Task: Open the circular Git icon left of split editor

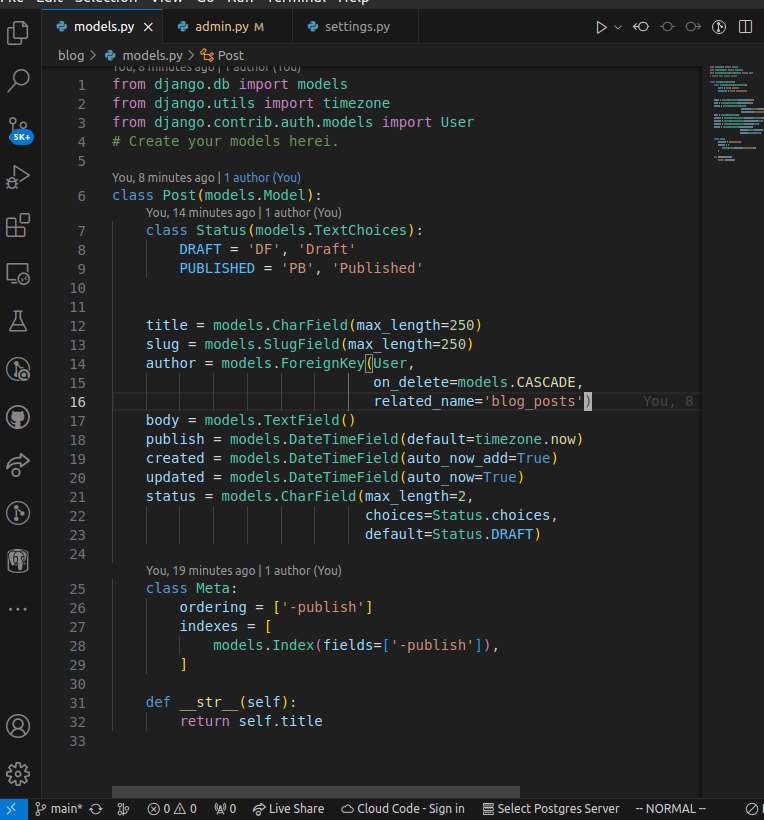Action: pos(719,27)
